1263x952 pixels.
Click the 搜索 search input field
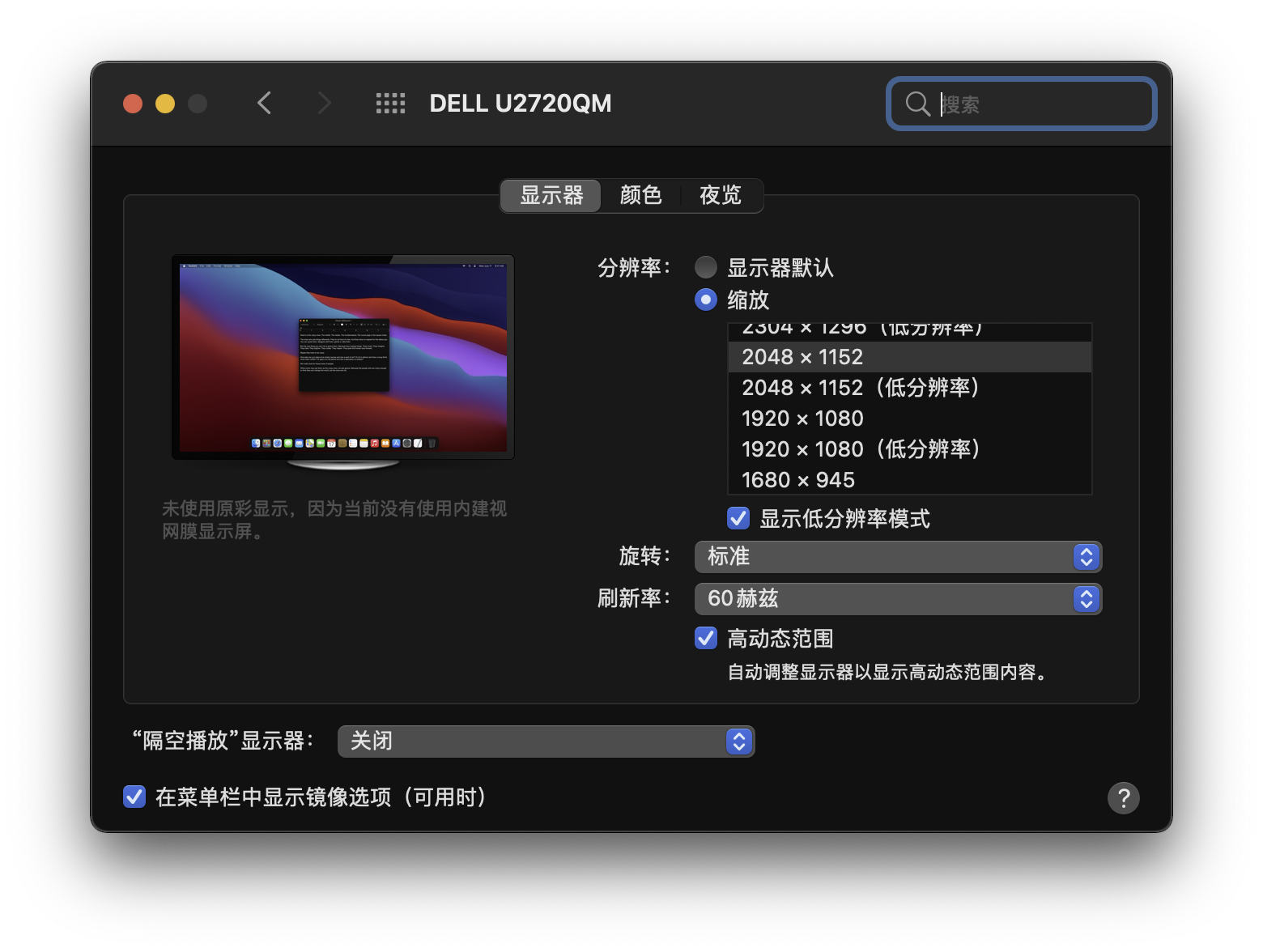[1040, 104]
